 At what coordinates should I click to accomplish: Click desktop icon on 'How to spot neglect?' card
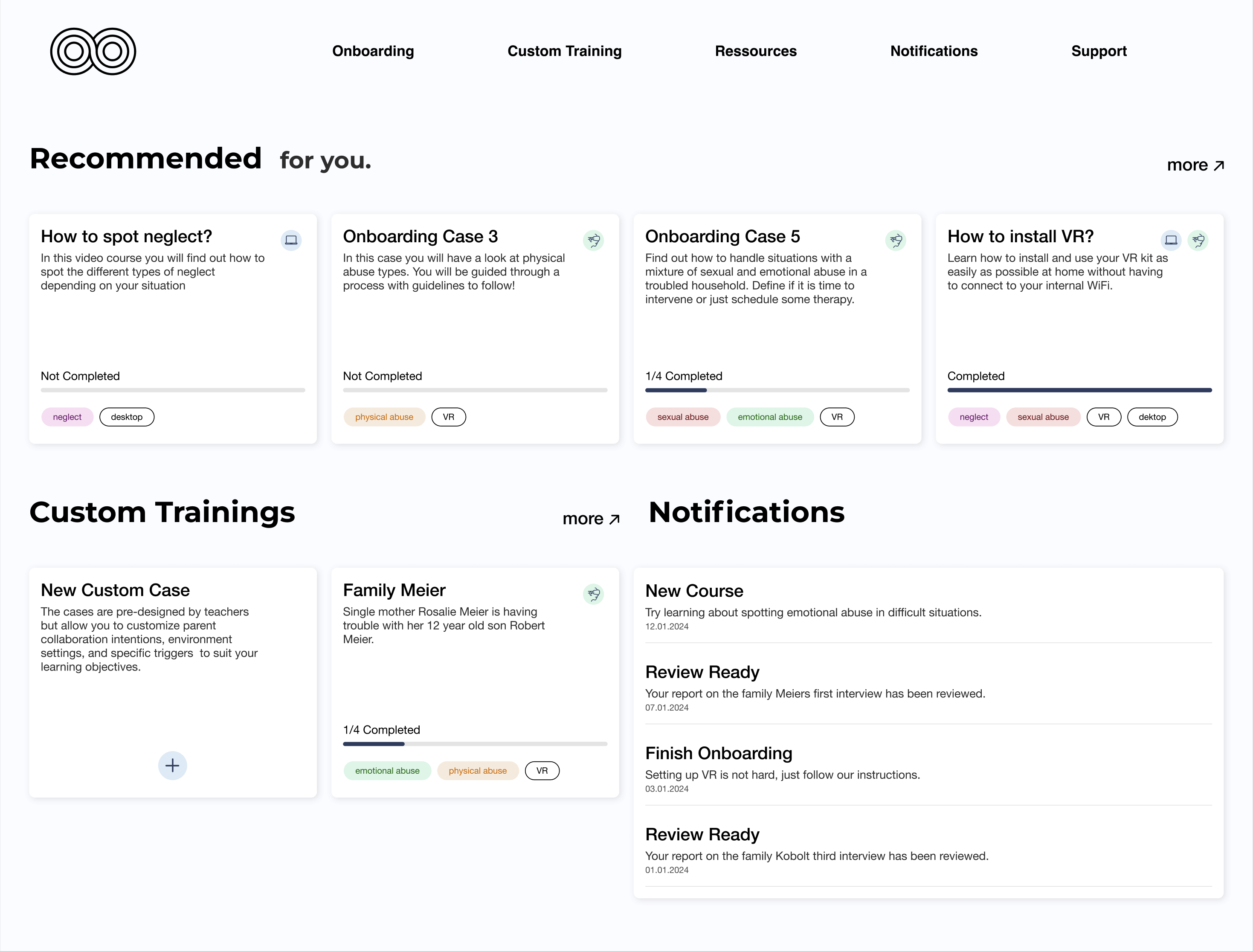click(291, 240)
